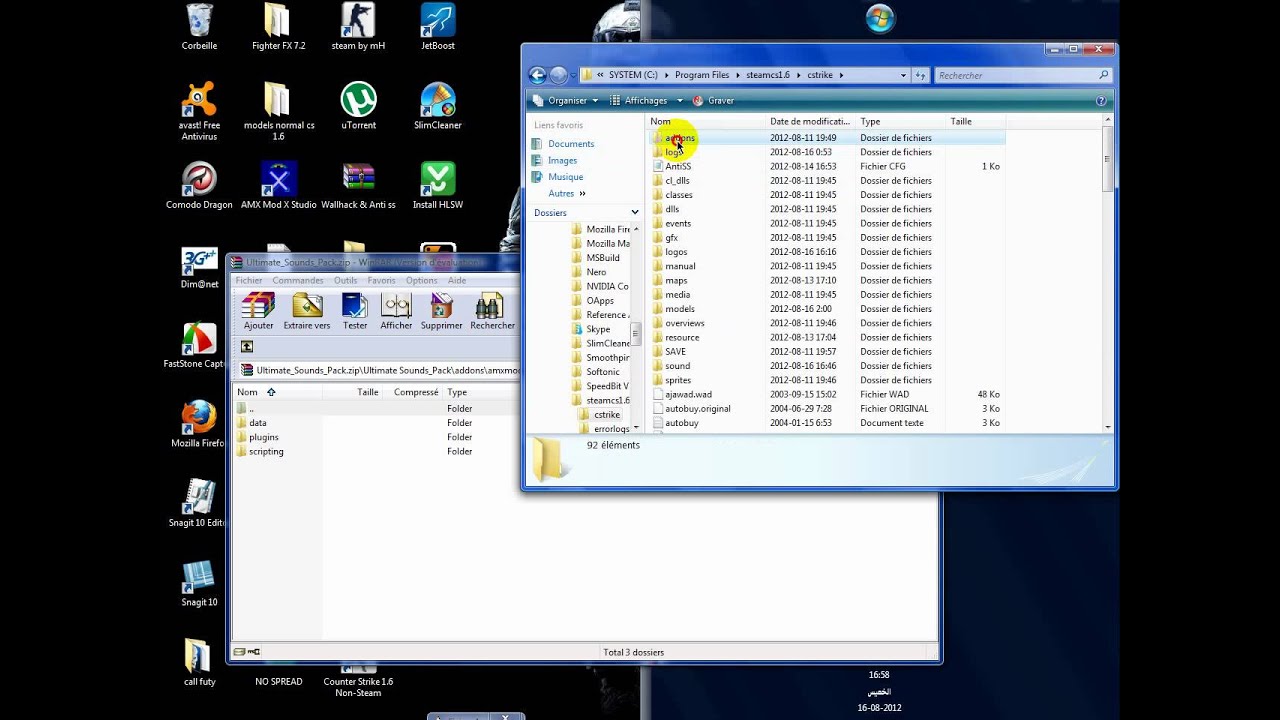Expand the Autres favorite links arrow
This screenshot has height=720, width=1280.
[582, 193]
